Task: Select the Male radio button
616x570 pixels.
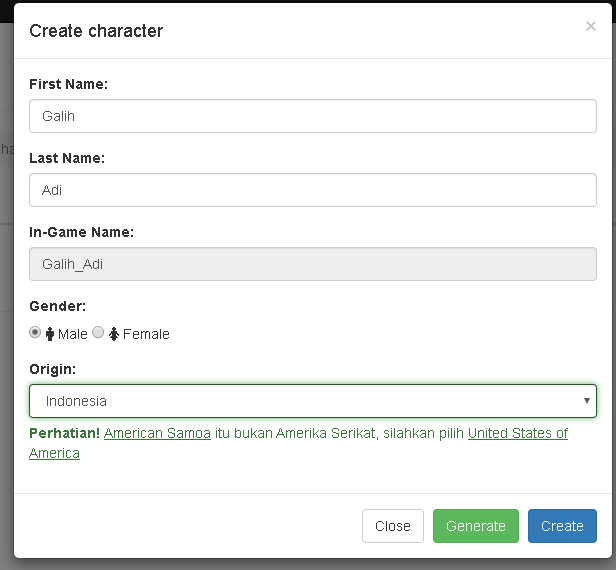Action: tap(35, 333)
